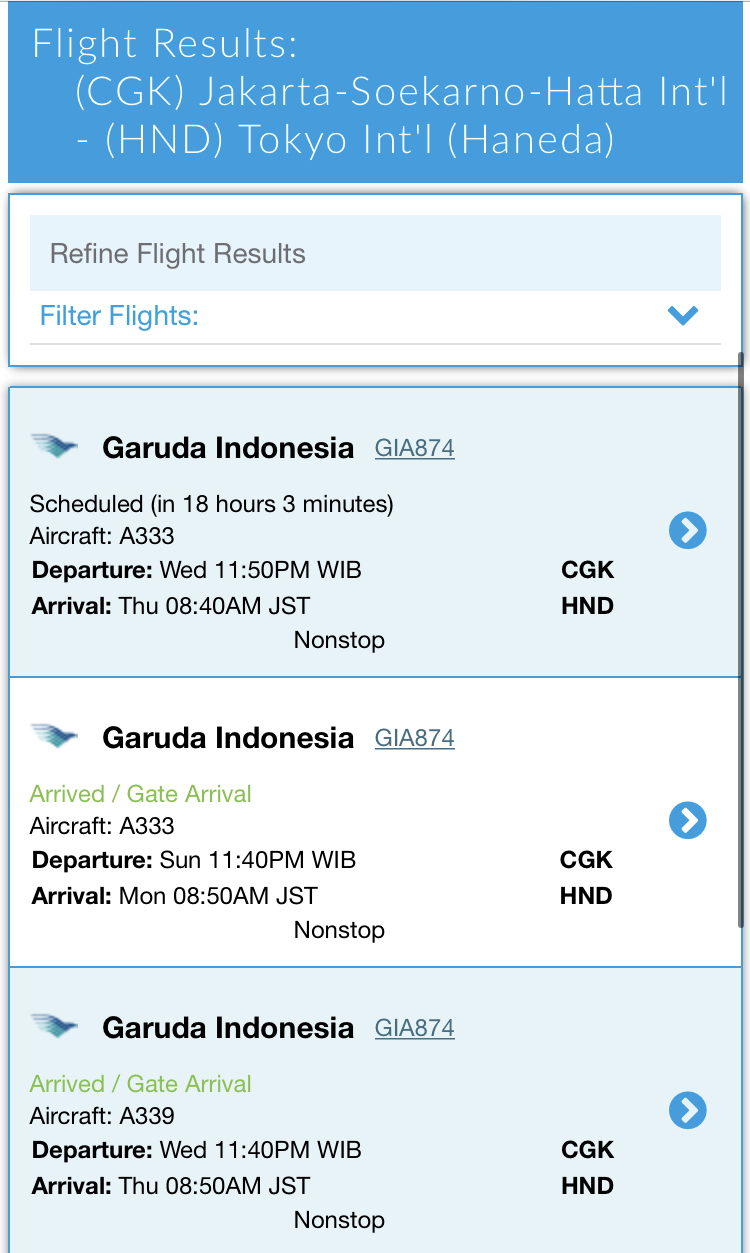The height and width of the screenshot is (1253, 750).
Task: Open GIA874 link on the A339 flight
Action: [x=414, y=1028]
